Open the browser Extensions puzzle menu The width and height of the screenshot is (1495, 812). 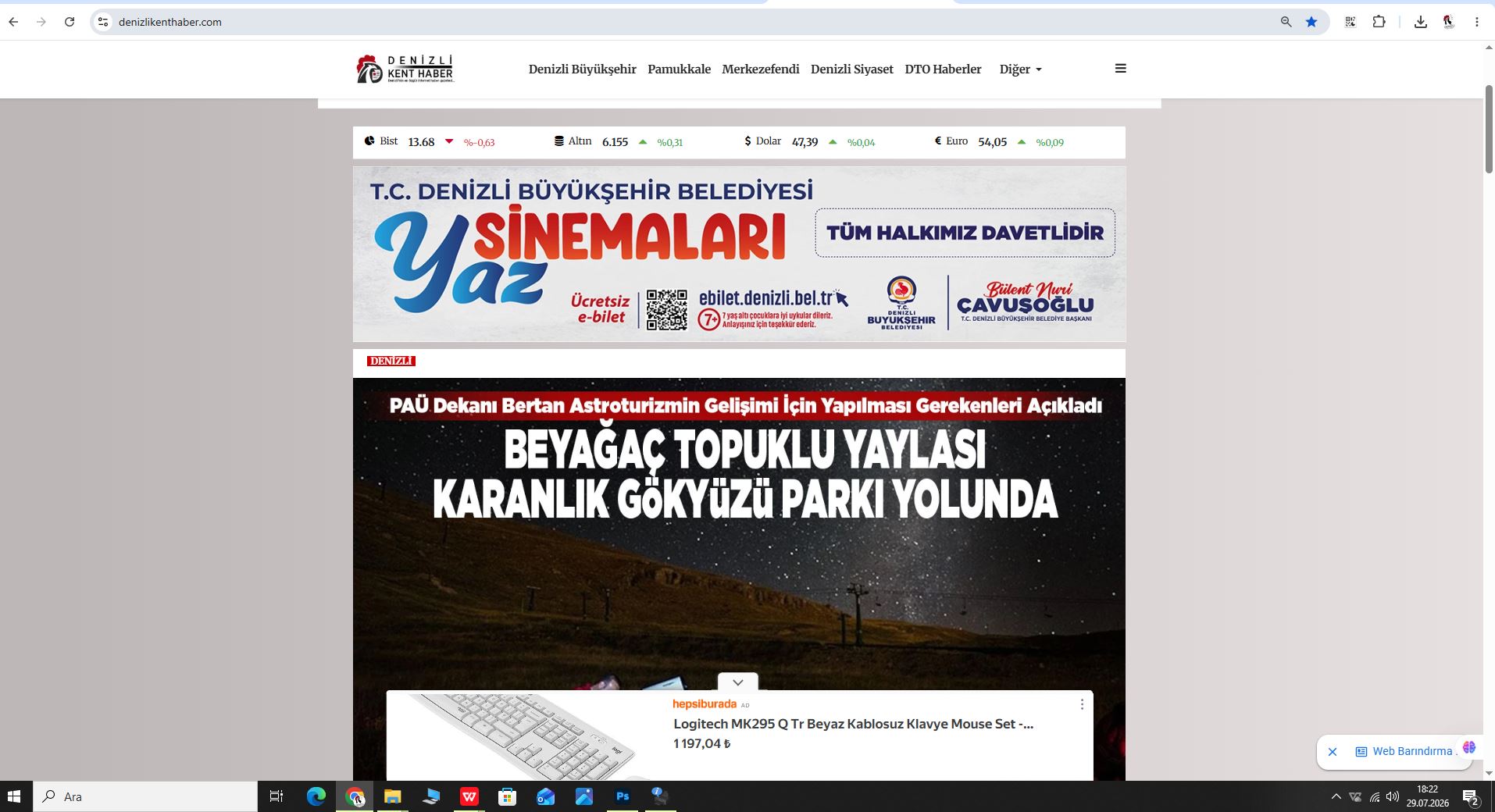(1379, 22)
